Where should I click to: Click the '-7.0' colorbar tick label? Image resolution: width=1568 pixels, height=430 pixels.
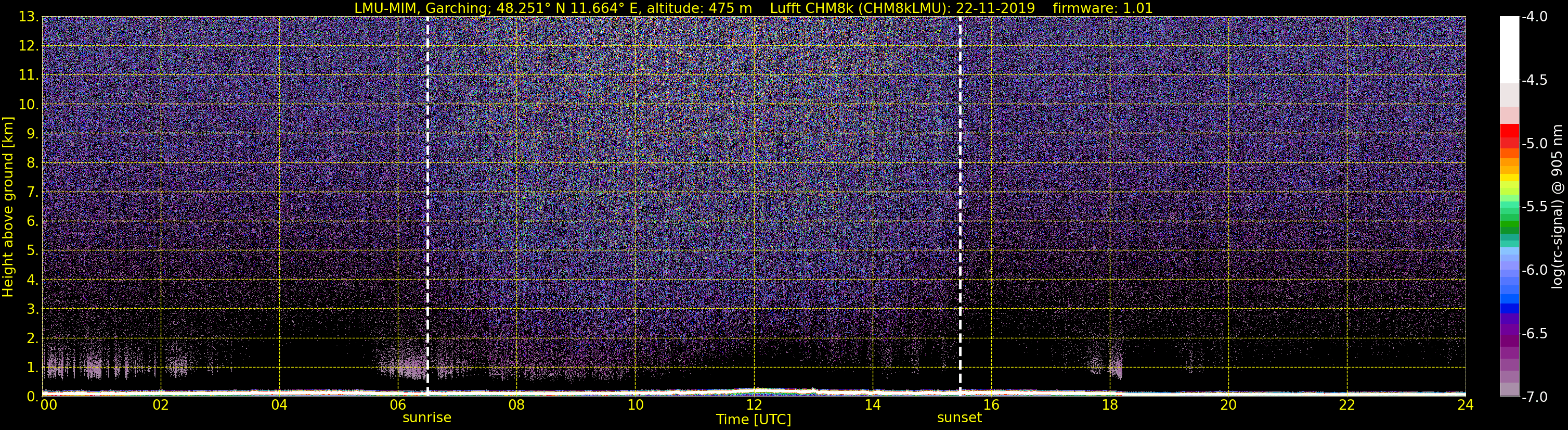click(x=1534, y=397)
